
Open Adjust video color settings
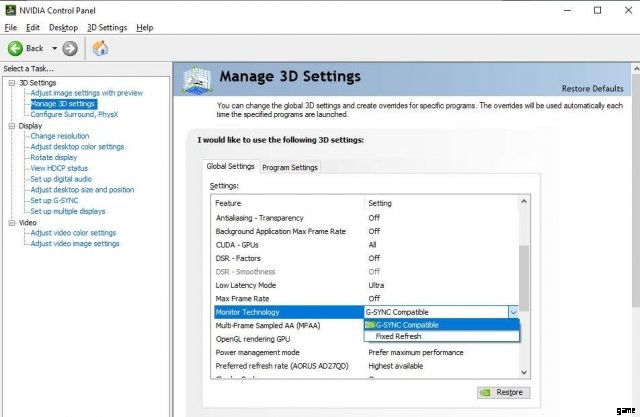[x=73, y=233]
